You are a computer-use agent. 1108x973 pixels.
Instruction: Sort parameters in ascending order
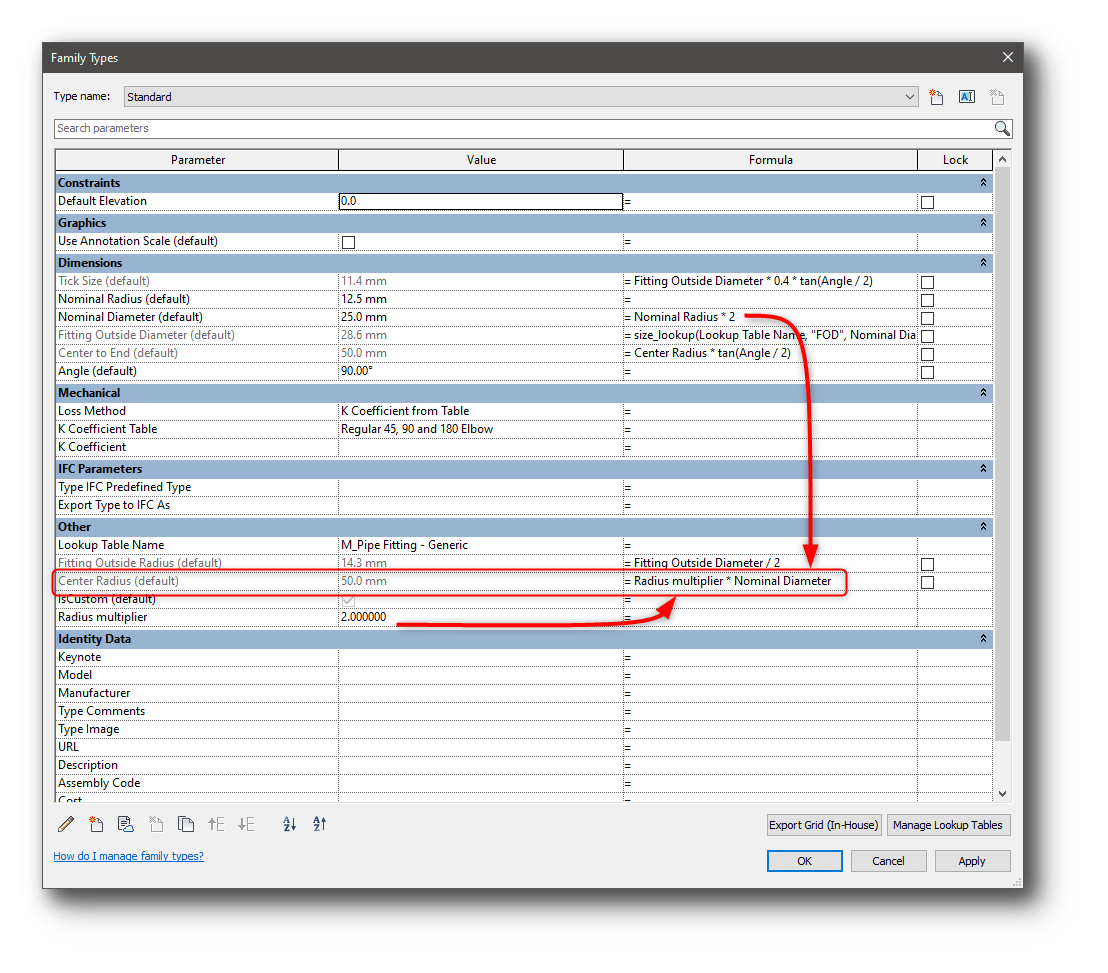(x=288, y=824)
